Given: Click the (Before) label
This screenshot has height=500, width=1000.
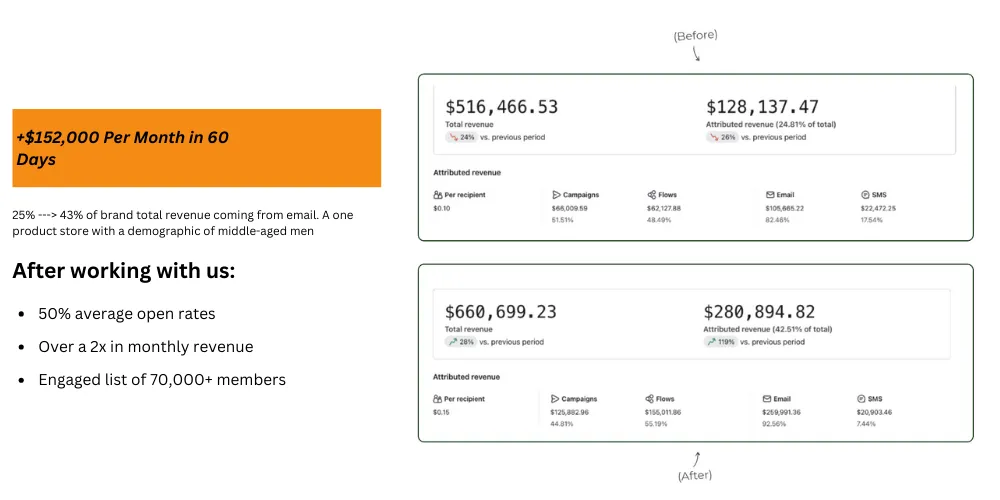Looking at the screenshot, I should (695, 36).
